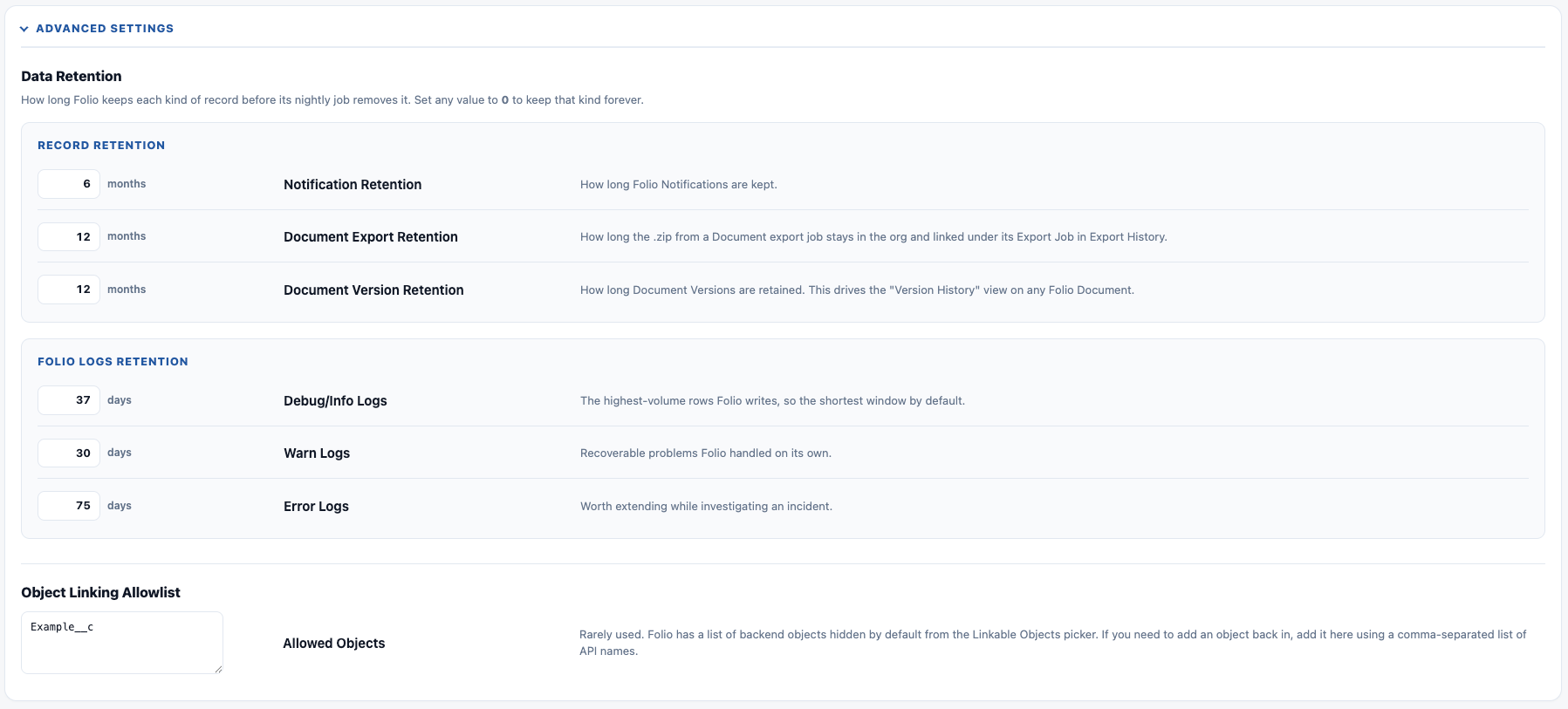This screenshot has width=1568, height=709.
Task: Edit the Notification Retention months field
Action: point(69,184)
